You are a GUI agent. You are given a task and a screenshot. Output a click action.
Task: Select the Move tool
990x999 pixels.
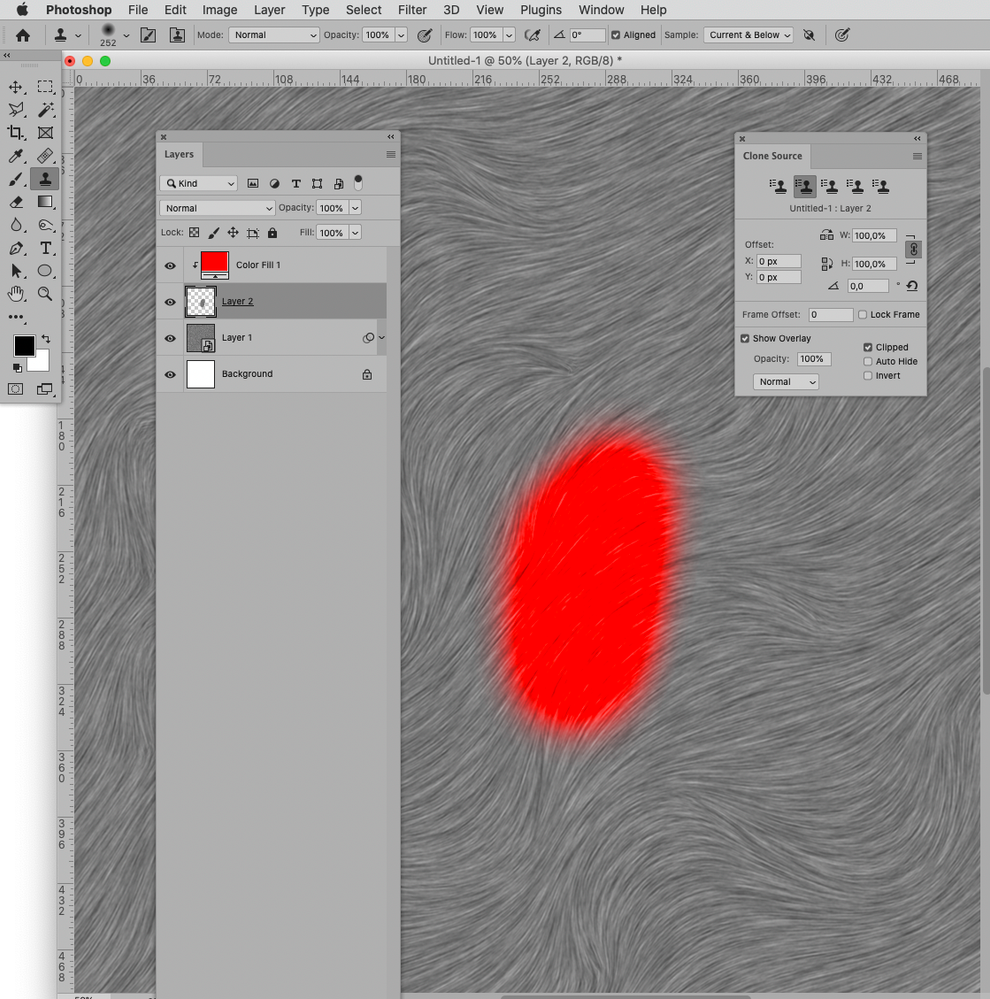coord(16,87)
